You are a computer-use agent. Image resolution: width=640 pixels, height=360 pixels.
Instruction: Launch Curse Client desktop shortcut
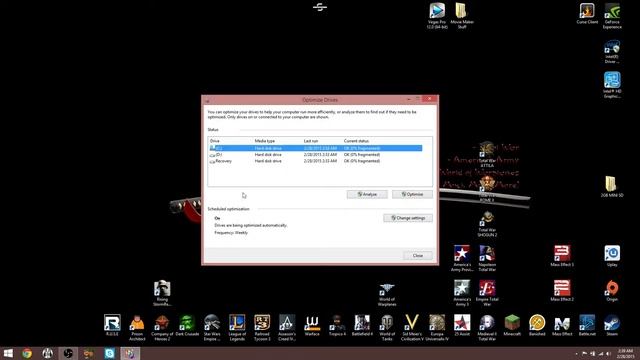pyautogui.click(x=587, y=13)
